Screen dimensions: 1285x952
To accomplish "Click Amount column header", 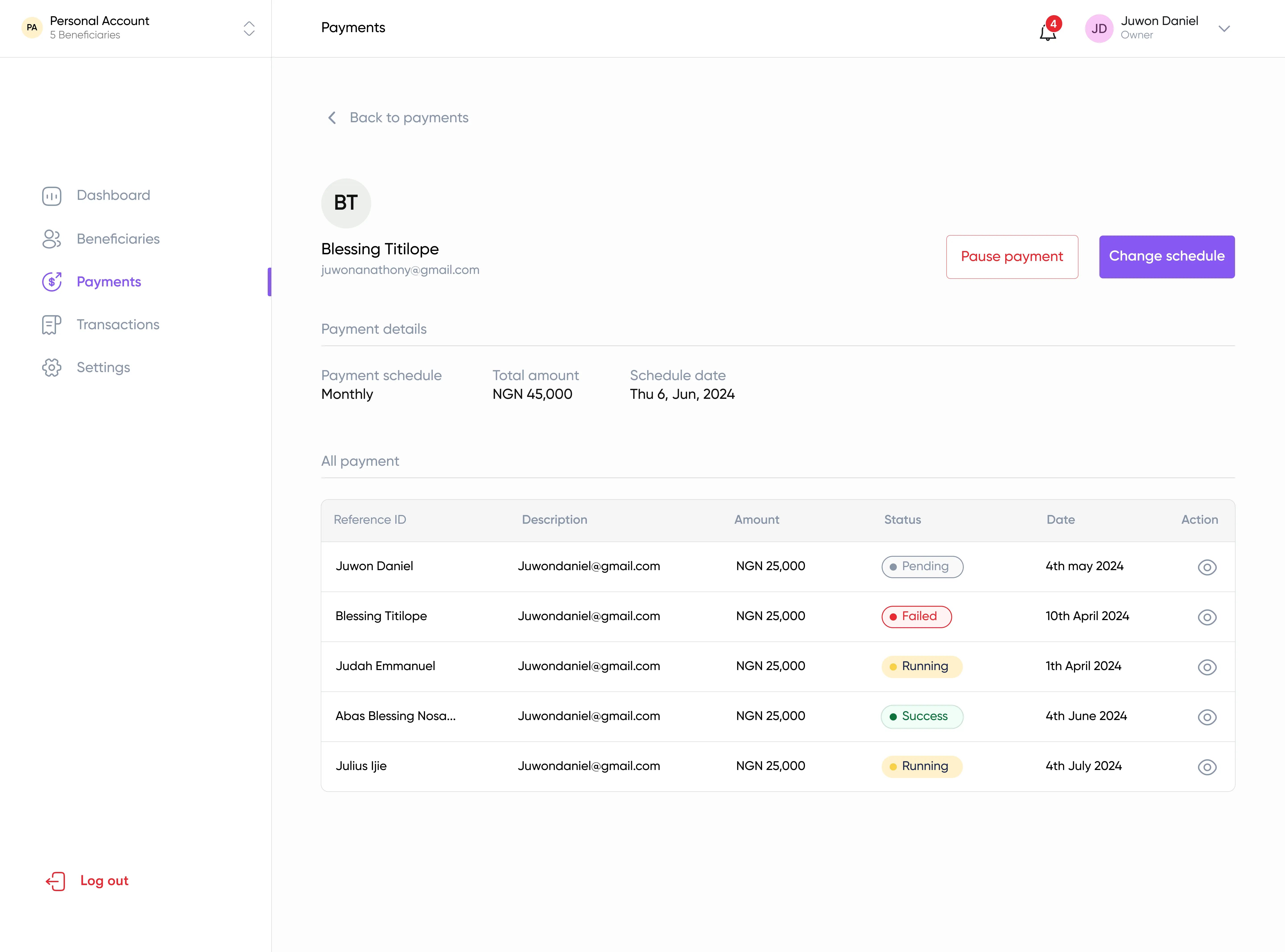I will 756,520.
